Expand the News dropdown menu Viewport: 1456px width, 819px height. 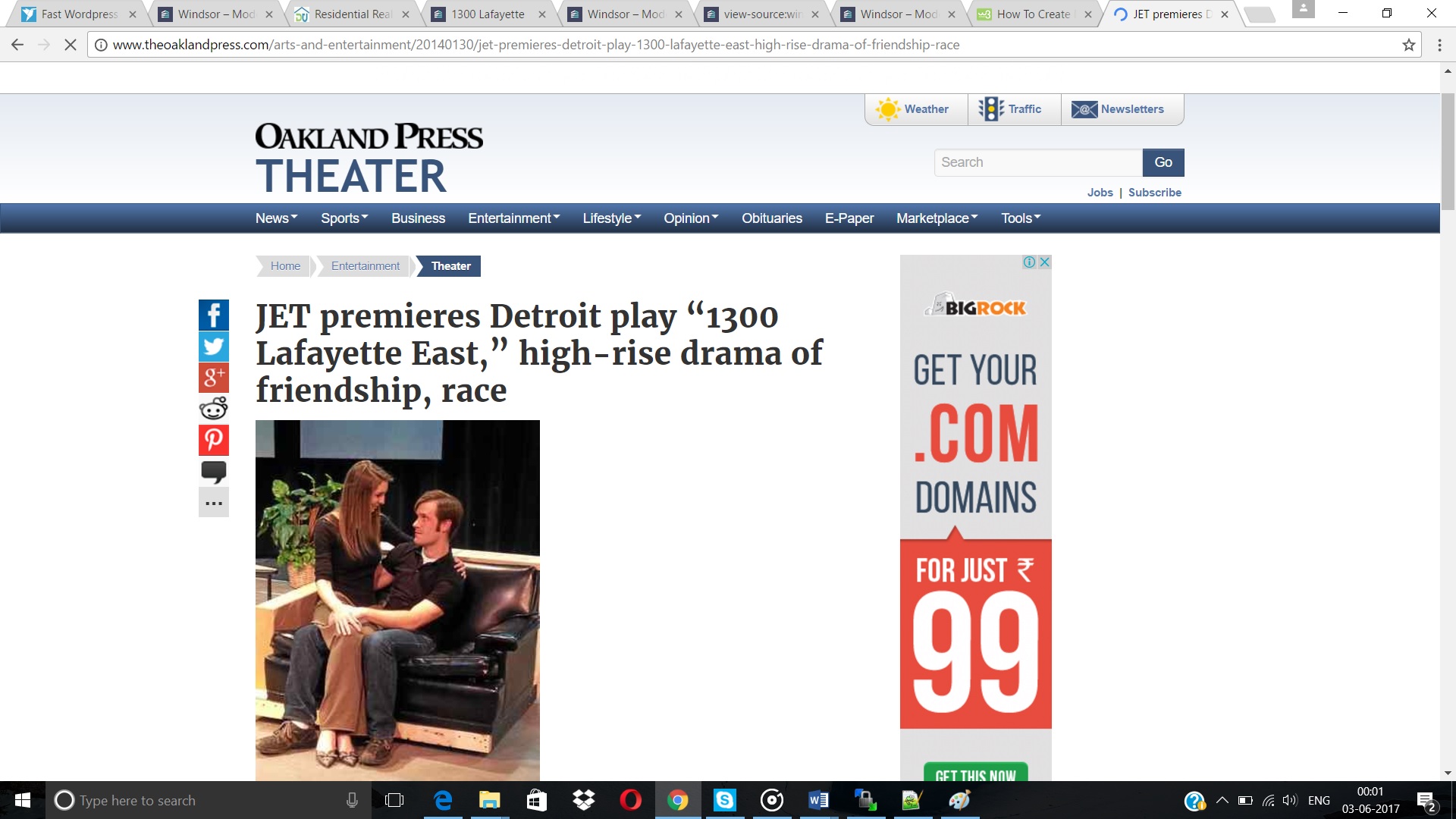coord(276,218)
